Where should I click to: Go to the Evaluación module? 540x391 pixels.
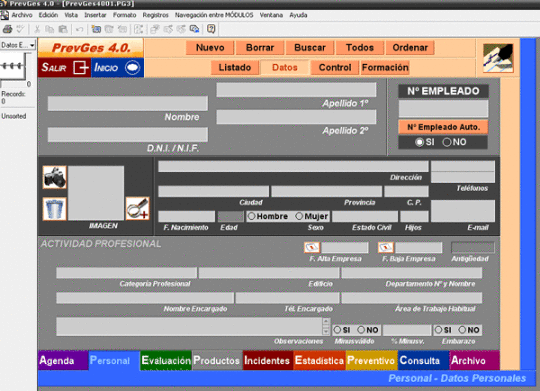point(166,360)
